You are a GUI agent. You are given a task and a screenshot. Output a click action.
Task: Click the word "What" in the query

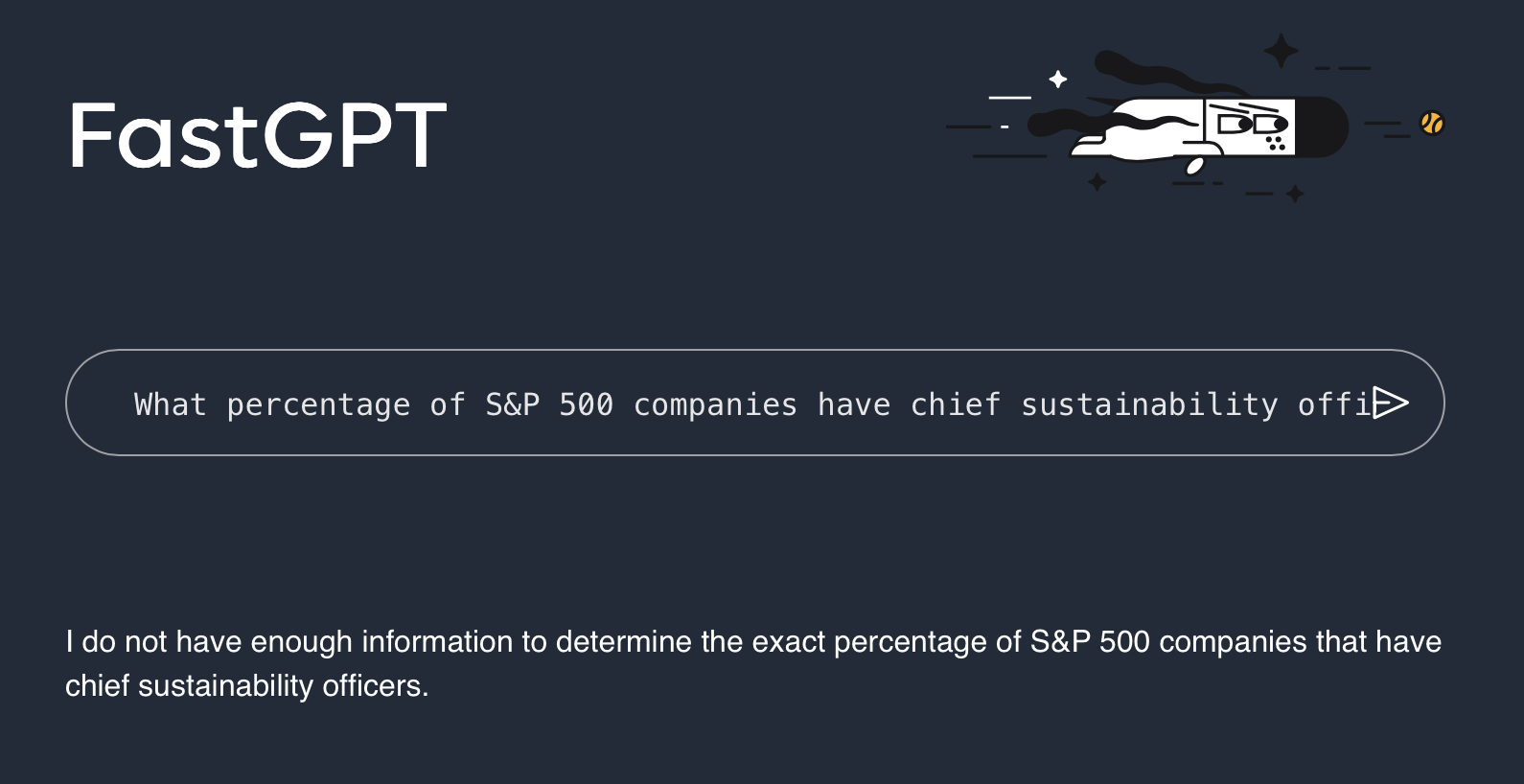[170, 404]
